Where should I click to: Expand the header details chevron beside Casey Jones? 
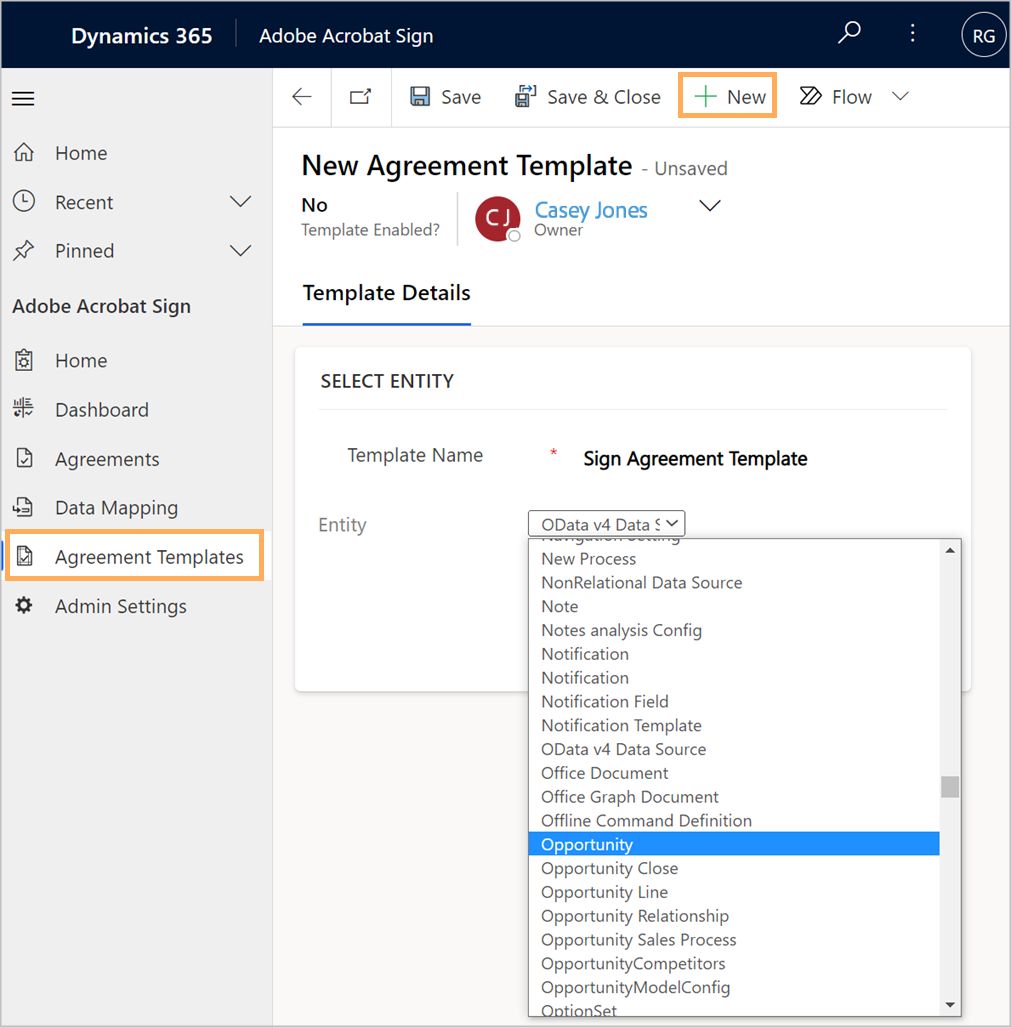(x=710, y=206)
